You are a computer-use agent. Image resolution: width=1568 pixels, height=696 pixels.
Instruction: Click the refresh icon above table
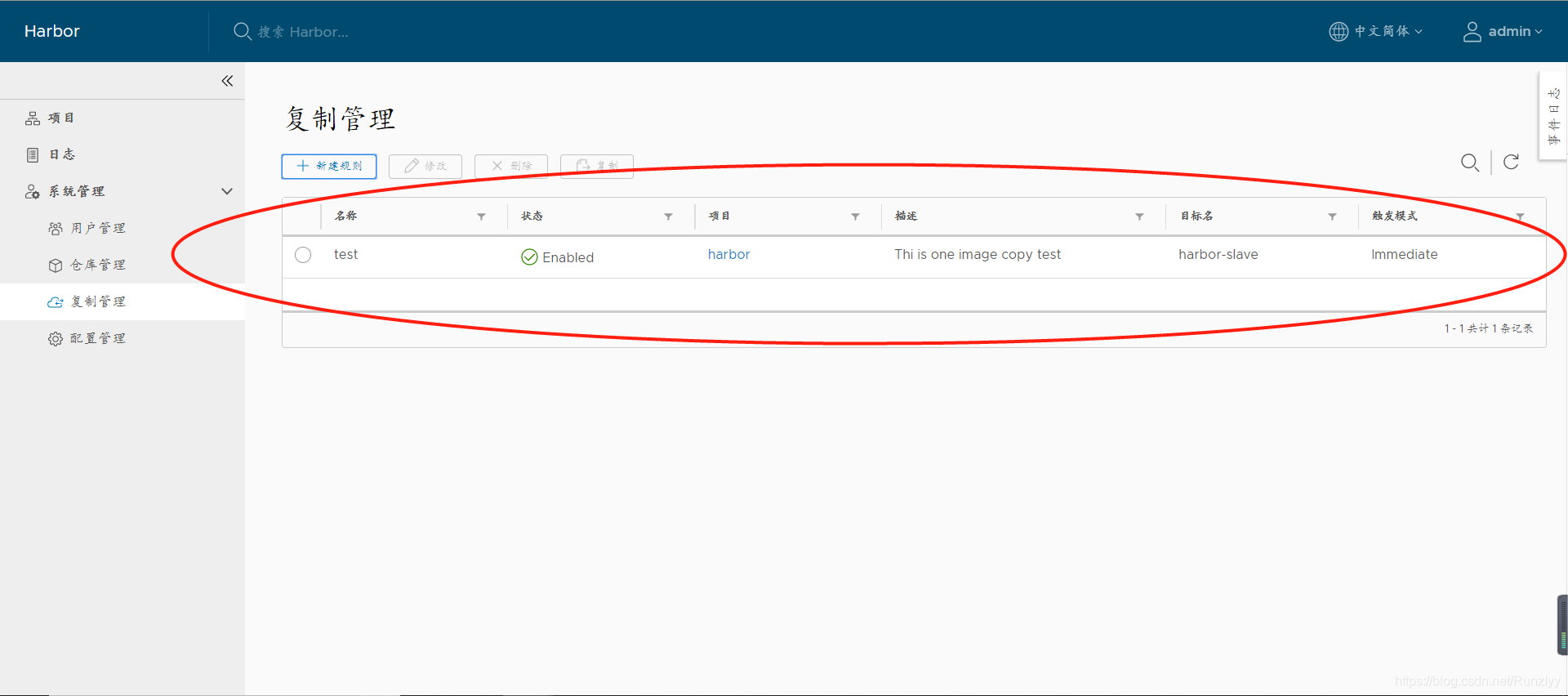(1512, 162)
